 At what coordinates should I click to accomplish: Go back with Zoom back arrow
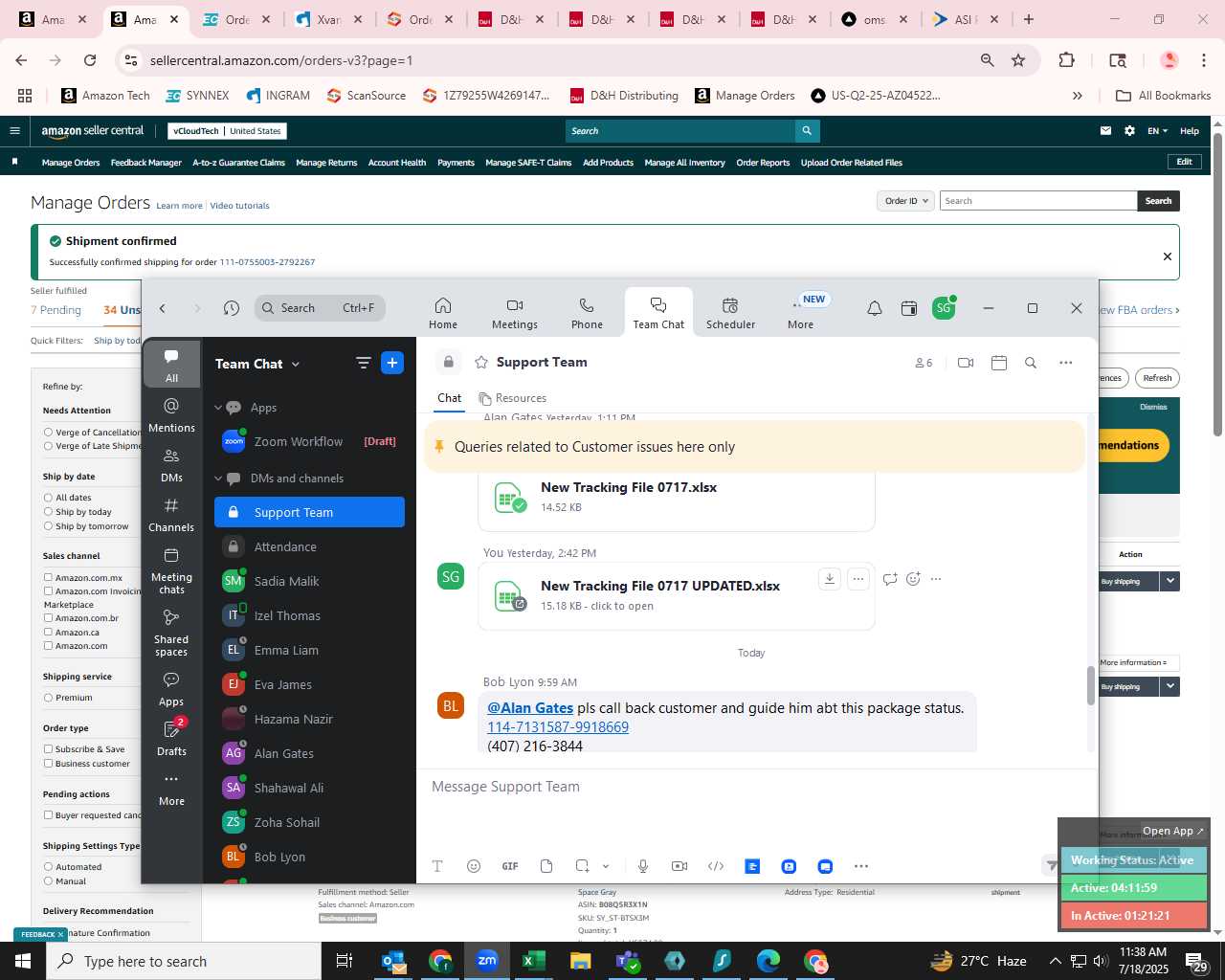[x=163, y=308]
